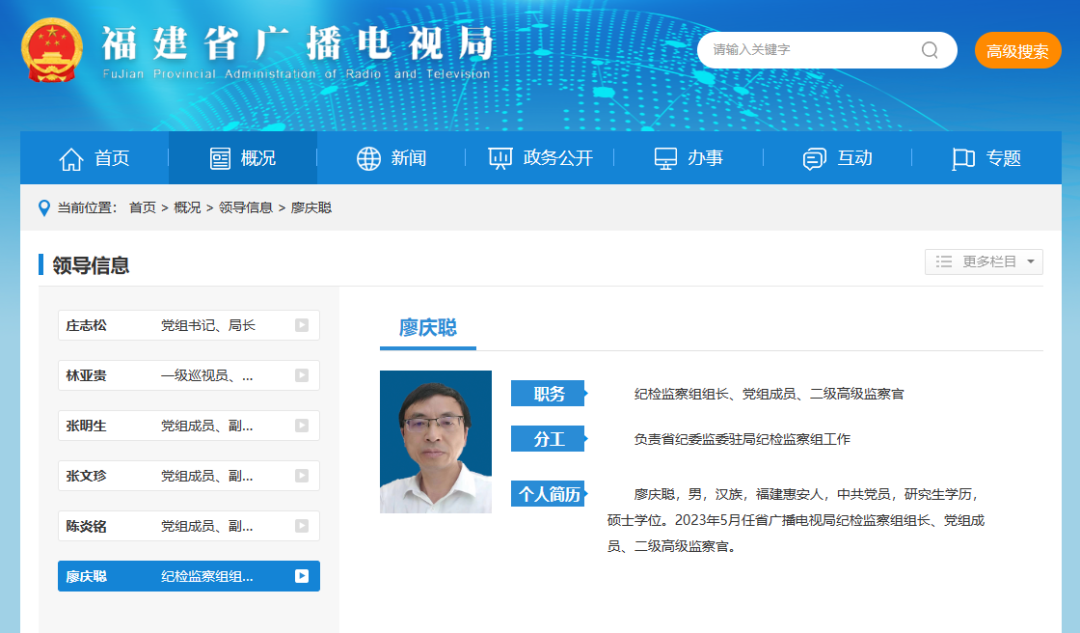Click the search magnifier icon
The height and width of the screenshot is (633, 1080).
point(930,50)
